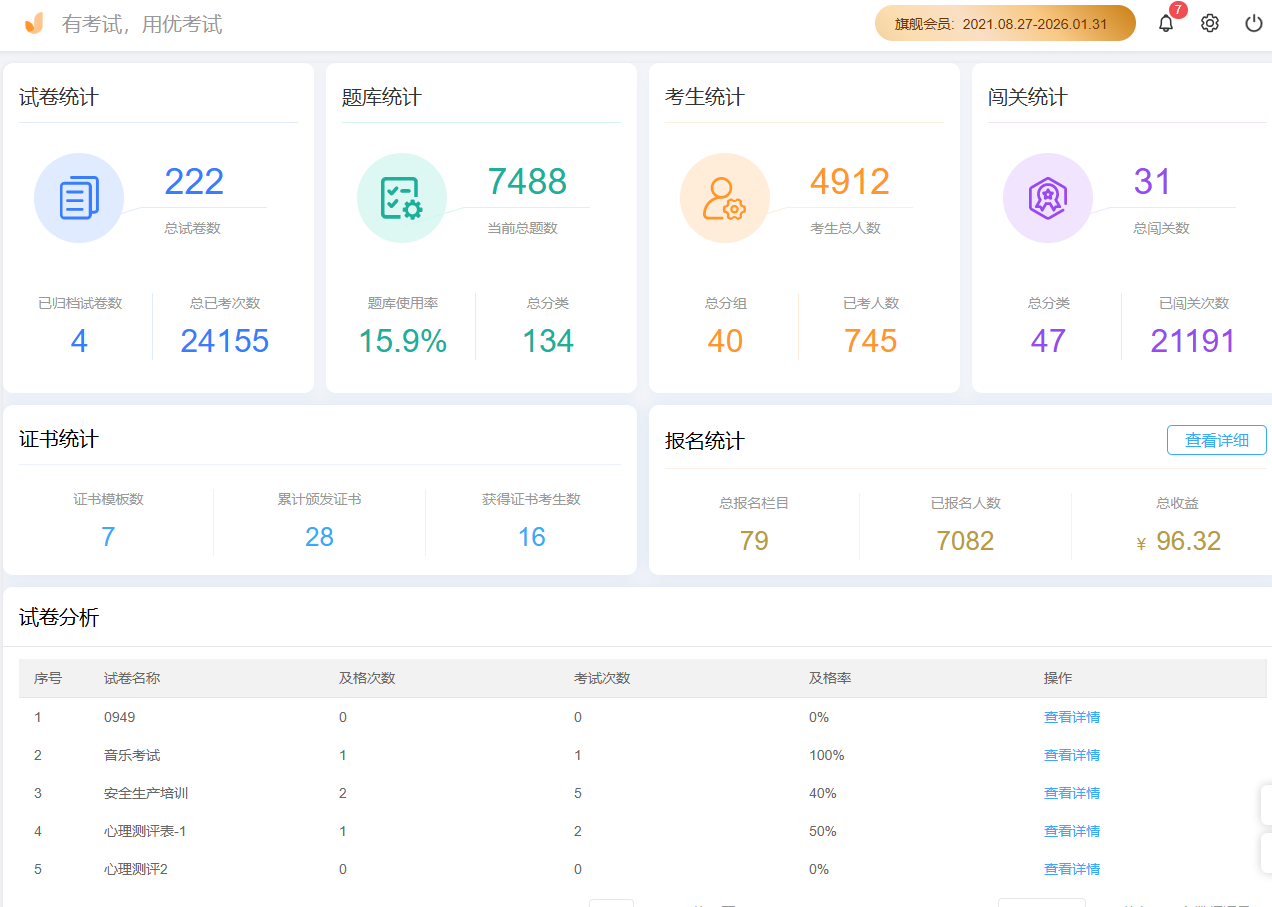The image size is (1272, 907).
Task: Click the purple medal icon in 闯关统计
Action: pyautogui.click(x=1047, y=197)
